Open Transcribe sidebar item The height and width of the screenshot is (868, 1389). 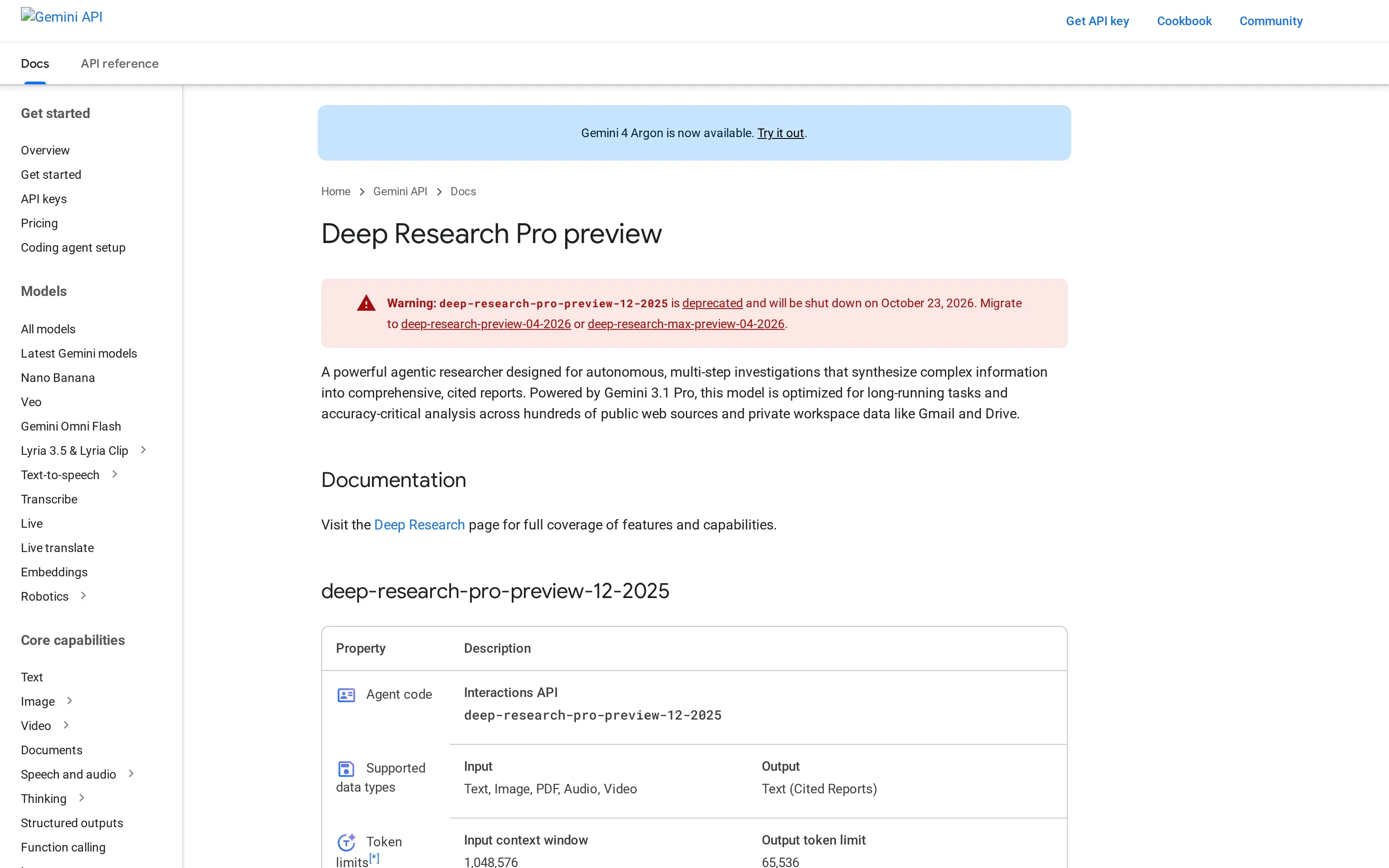(x=49, y=500)
